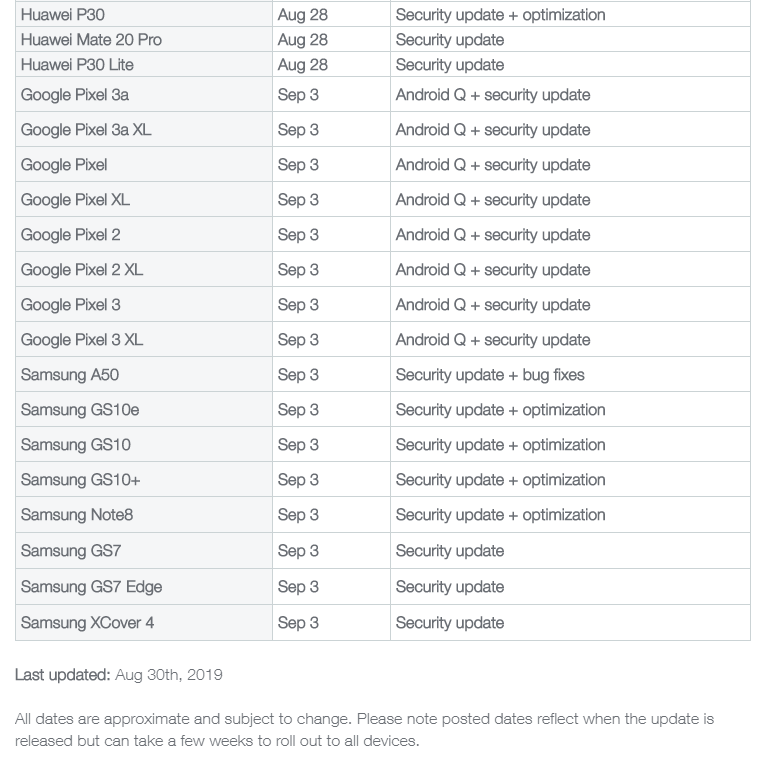This screenshot has height=765, width=763.
Task: Select the Google Pixel 2 XL cell
Action: click(x=82, y=270)
